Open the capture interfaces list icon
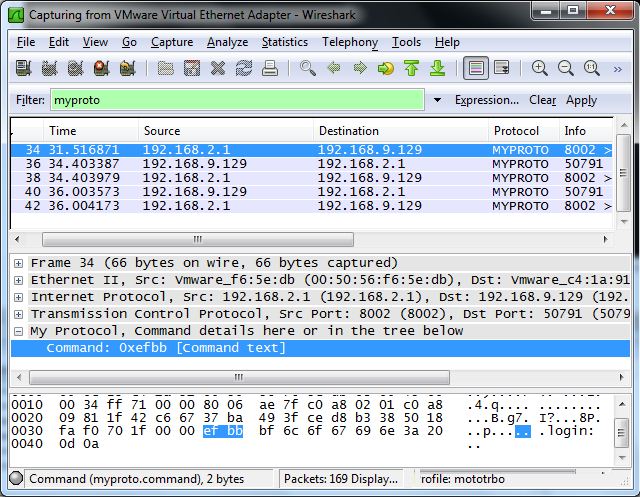This screenshot has width=640, height=497. pyautogui.click(x=23, y=68)
